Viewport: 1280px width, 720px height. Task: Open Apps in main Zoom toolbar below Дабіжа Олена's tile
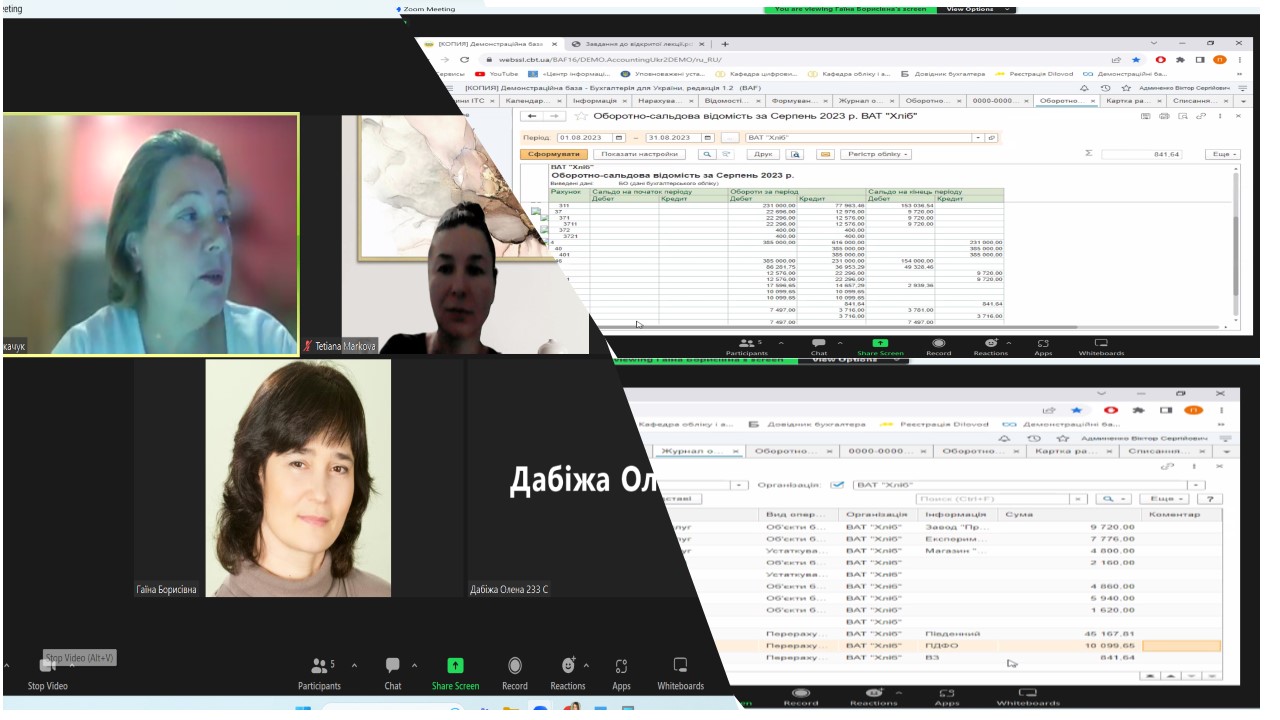tap(621, 674)
